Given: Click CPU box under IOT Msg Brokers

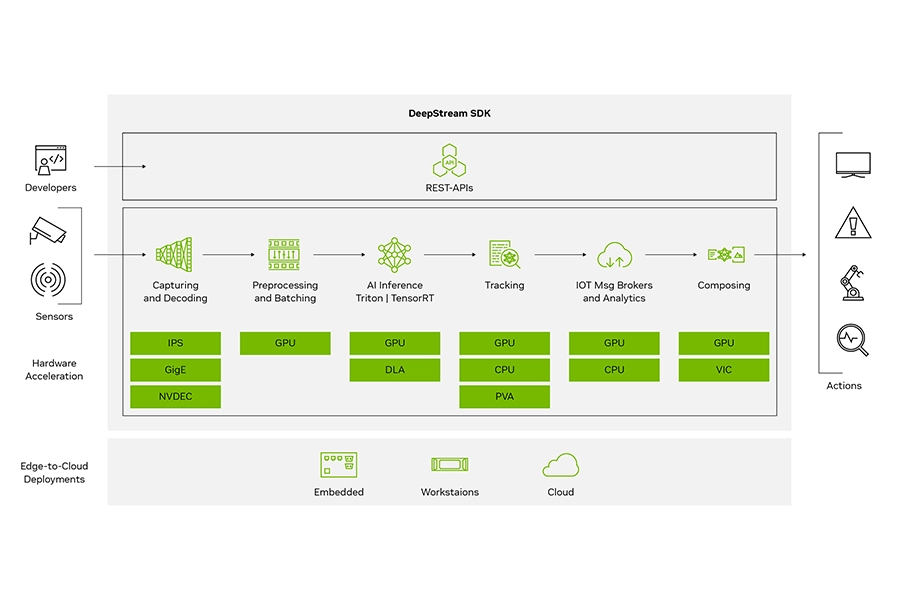Looking at the screenshot, I should tap(614, 370).
